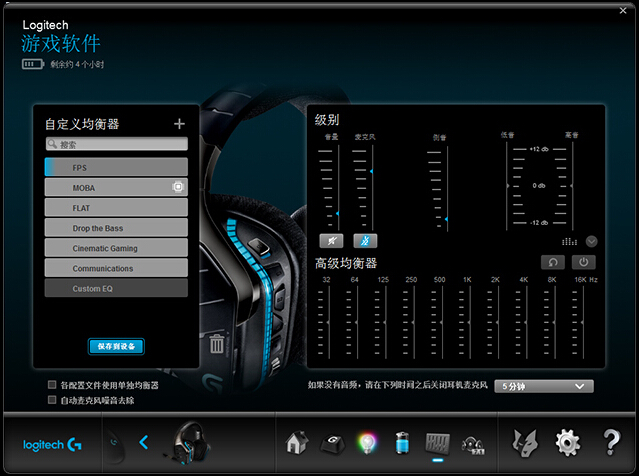Open lighting settings bulb icon
Viewport: 639px width, 476px height.
[x=367, y=443]
